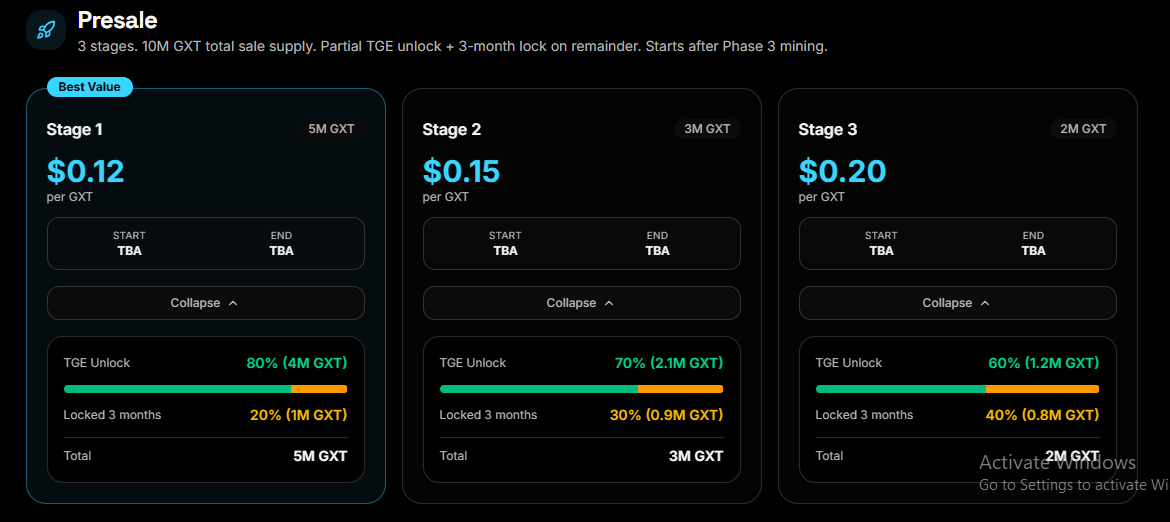
Task: Click the 5M GXT badge in Stage 1 header
Action: pos(331,129)
